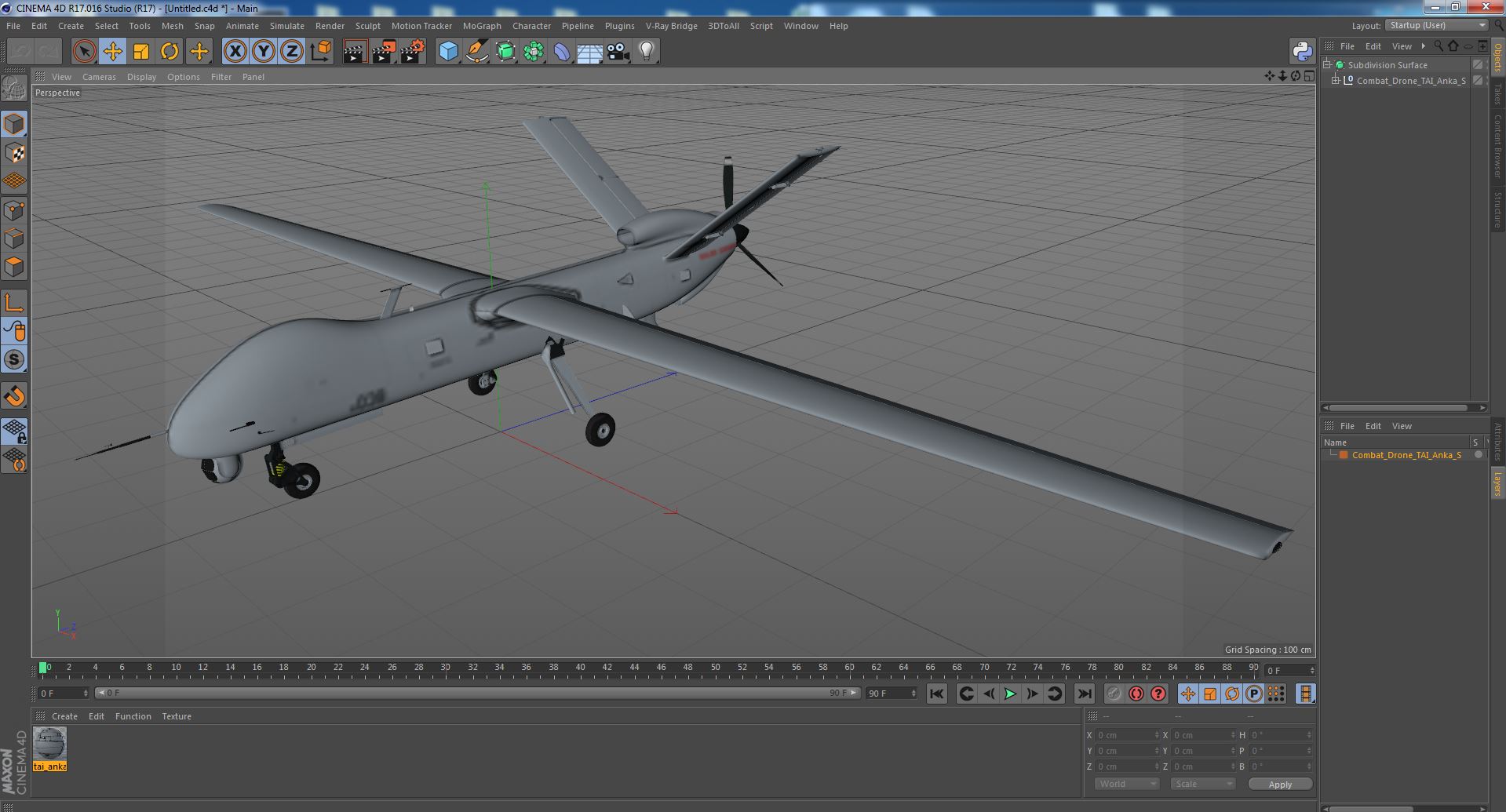Add a Subdivision Surface generator
Viewport: 1506px width, 812px height.
(505, 52)
